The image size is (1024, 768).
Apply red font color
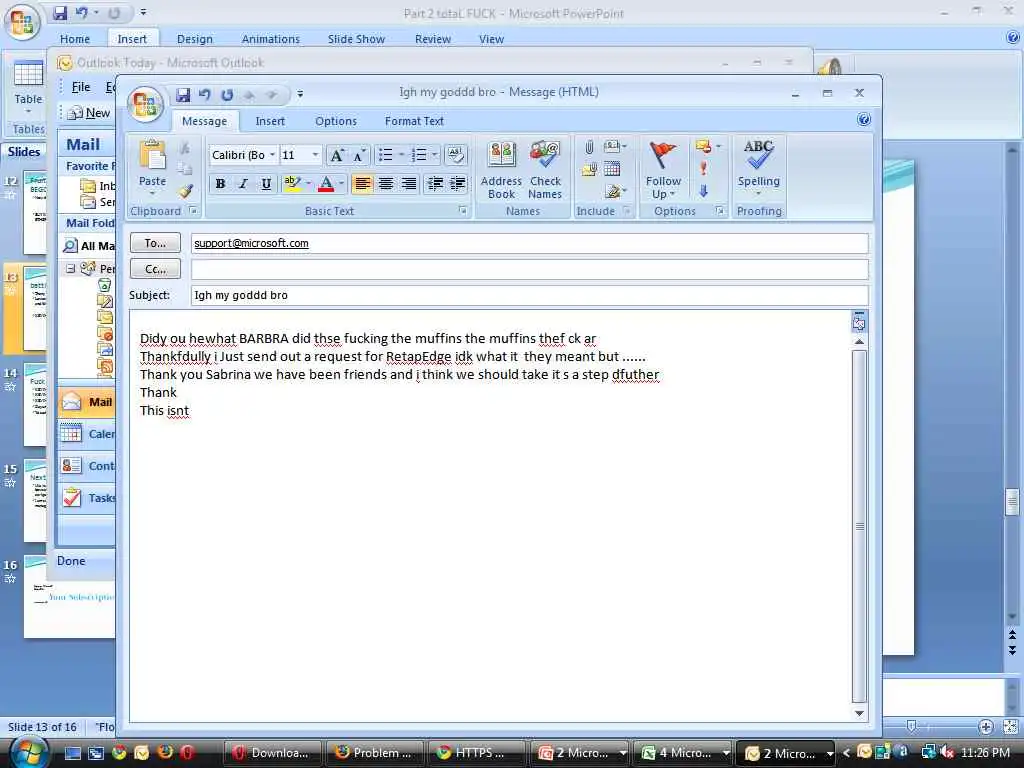point(326,184)
